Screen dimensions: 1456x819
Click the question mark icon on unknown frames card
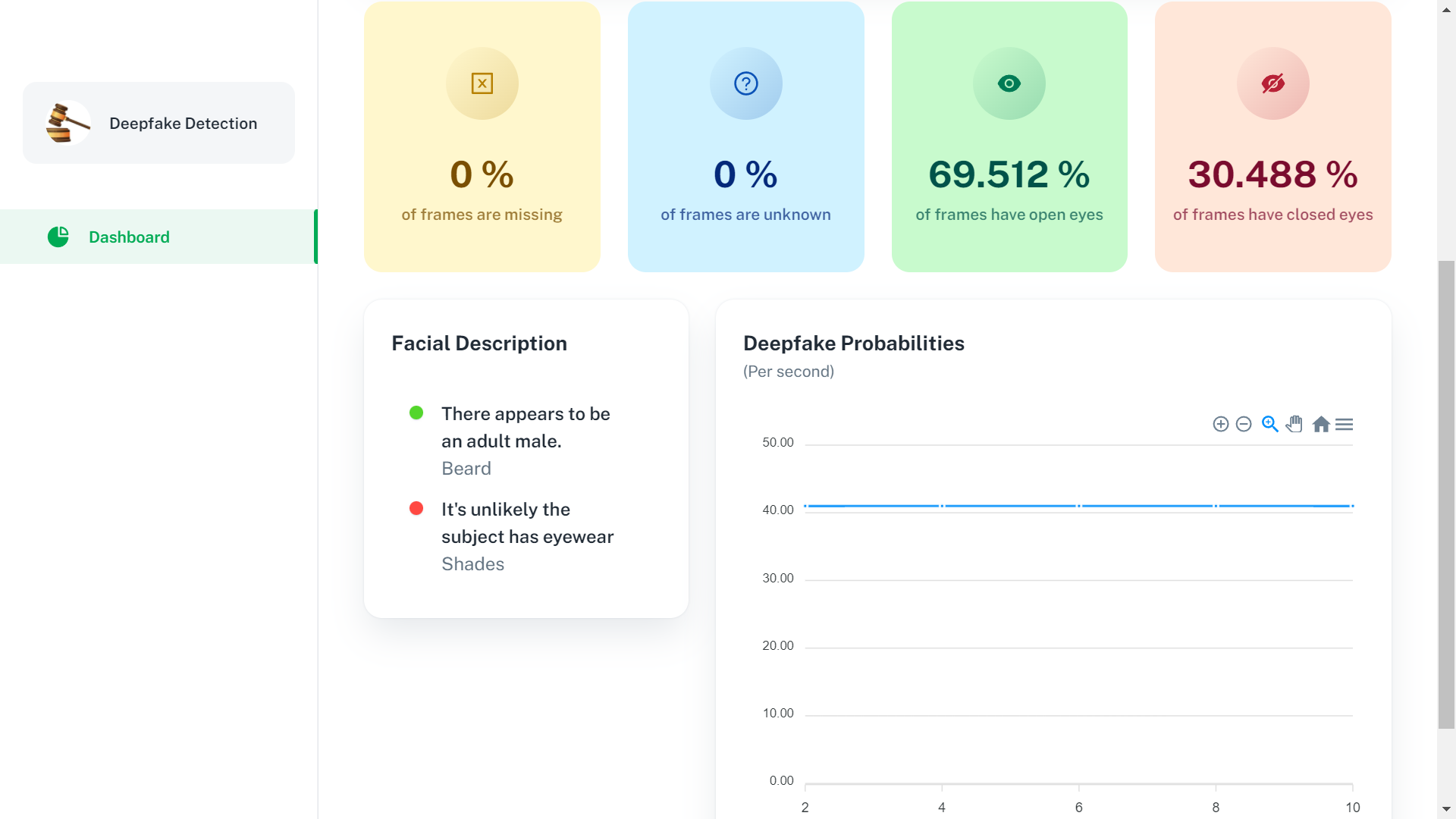point(745,83)
